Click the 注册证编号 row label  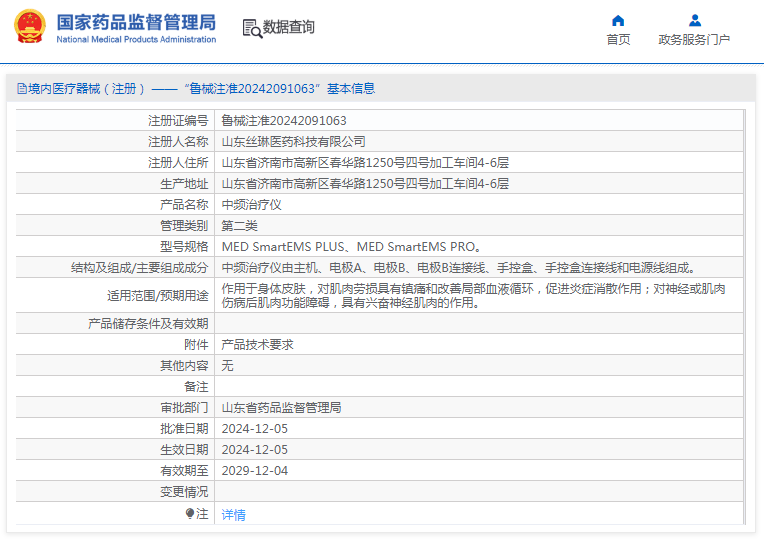click(x=178, y=120)
